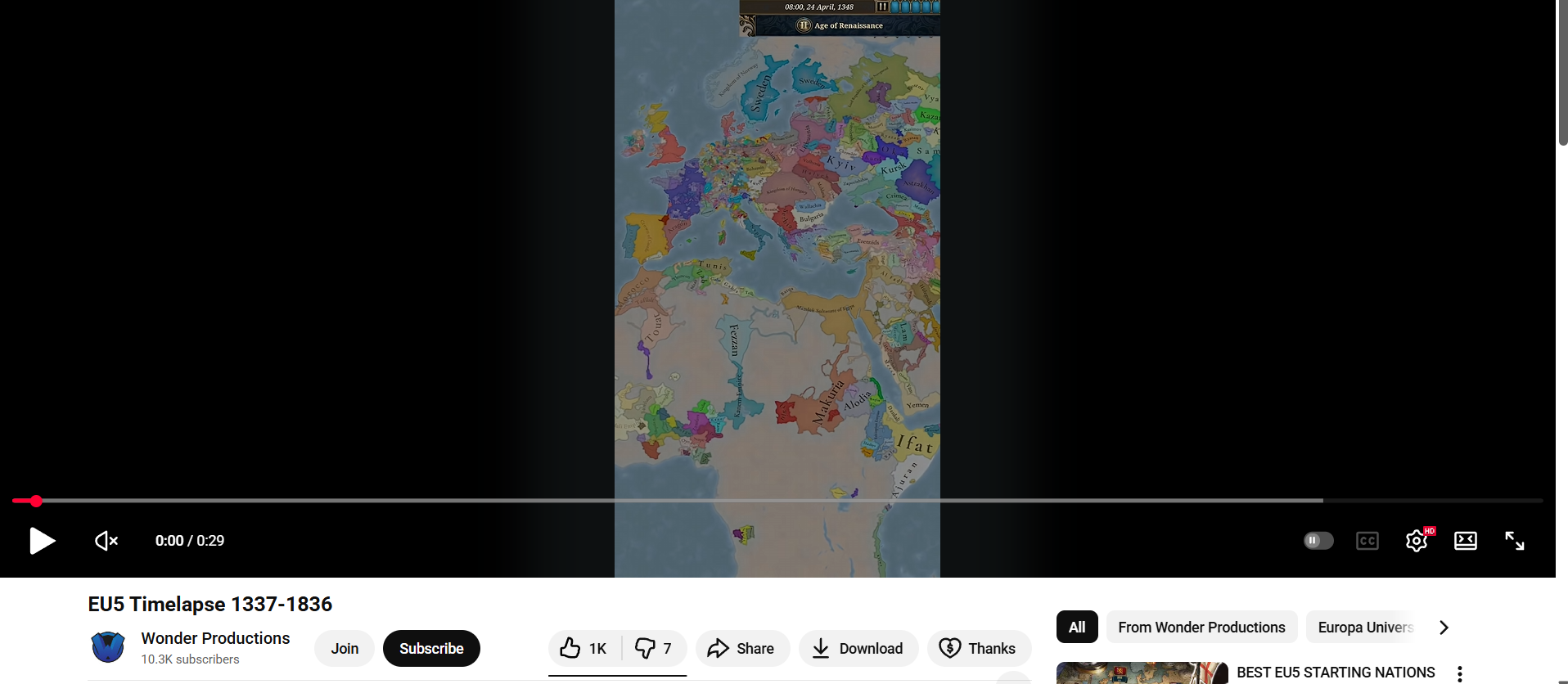Toggle the autoplay switch
Image resolution: width=1568 pixels, height=684 pixels.
coord(1318,541)
